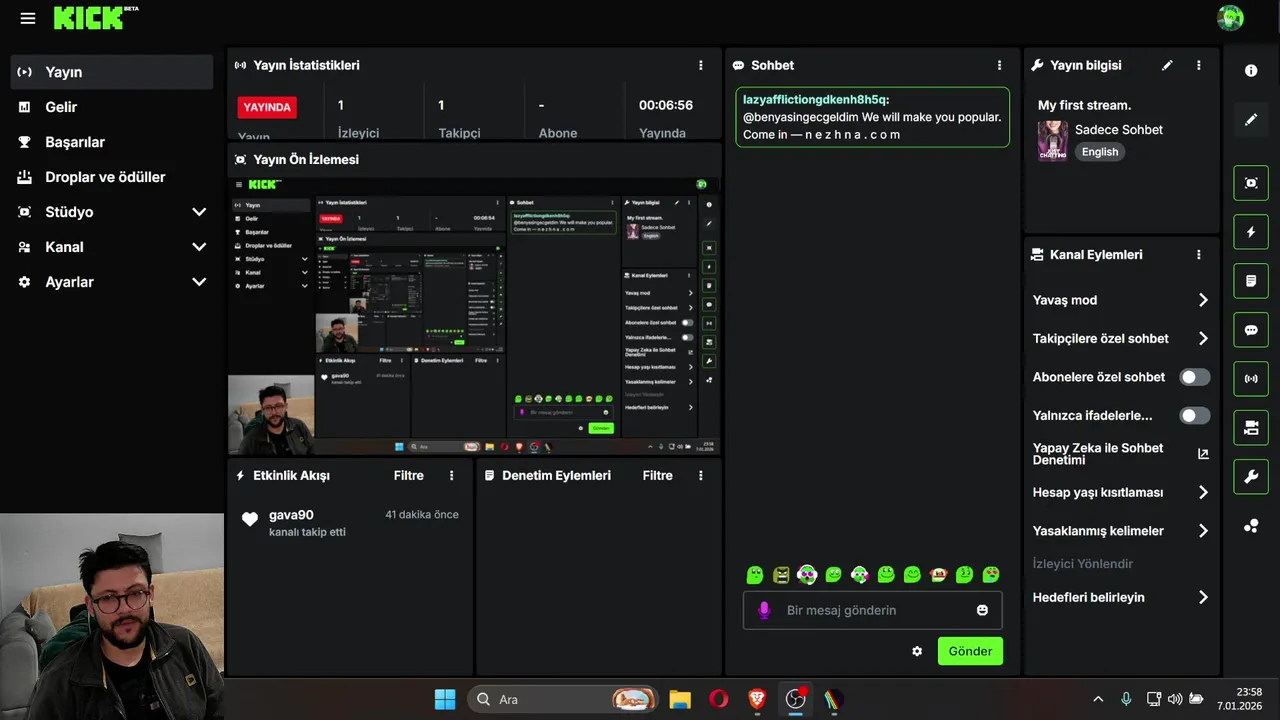Insert the angry-face emote
1280x720 pixels.
click(781, 575)
